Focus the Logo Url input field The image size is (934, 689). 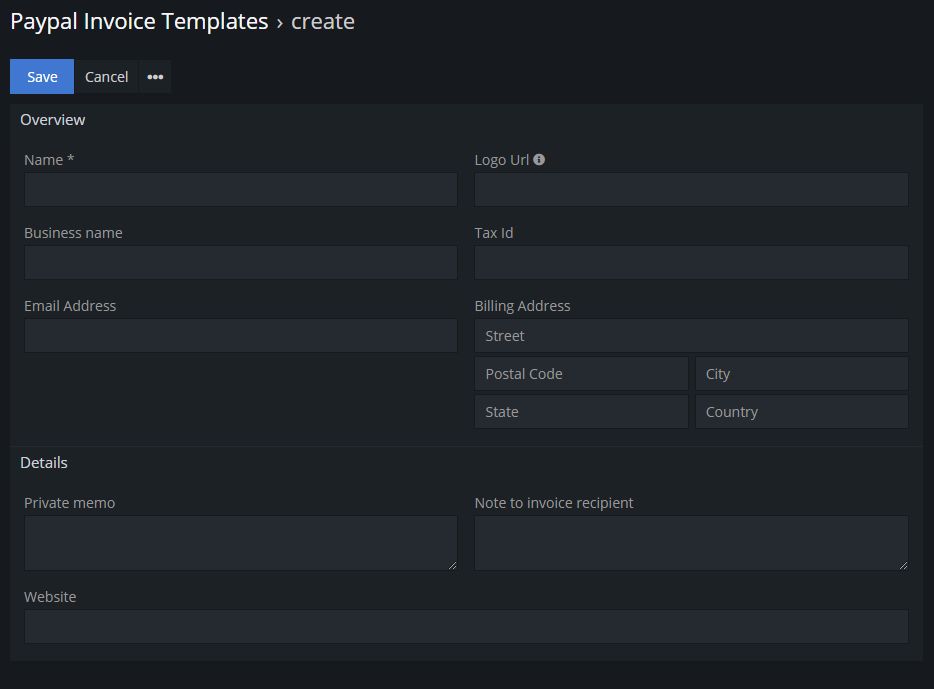[x=691, y=189]
